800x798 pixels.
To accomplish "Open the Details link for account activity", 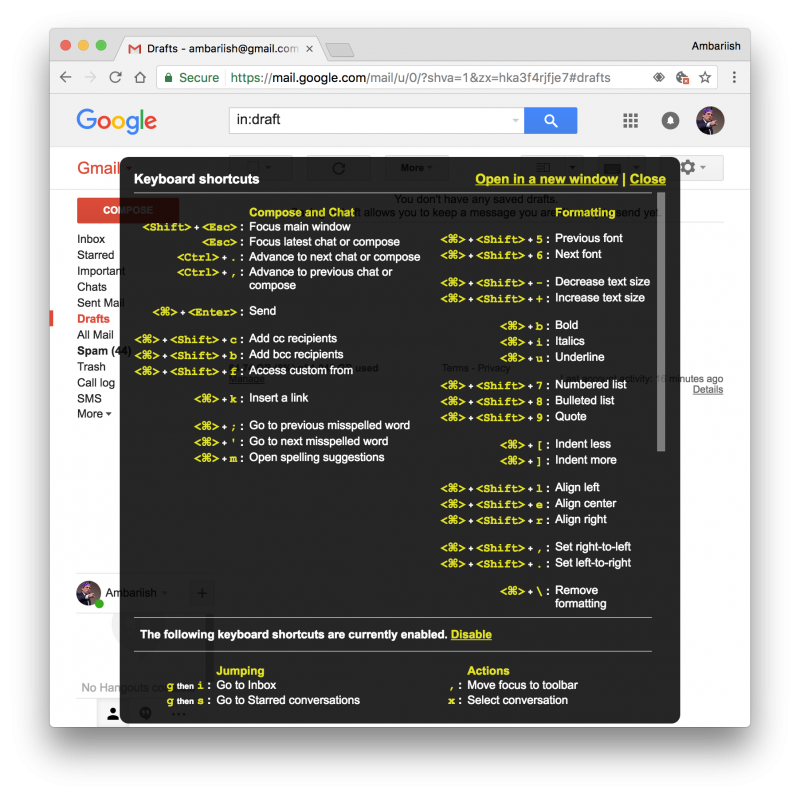I will coord(707,390).
